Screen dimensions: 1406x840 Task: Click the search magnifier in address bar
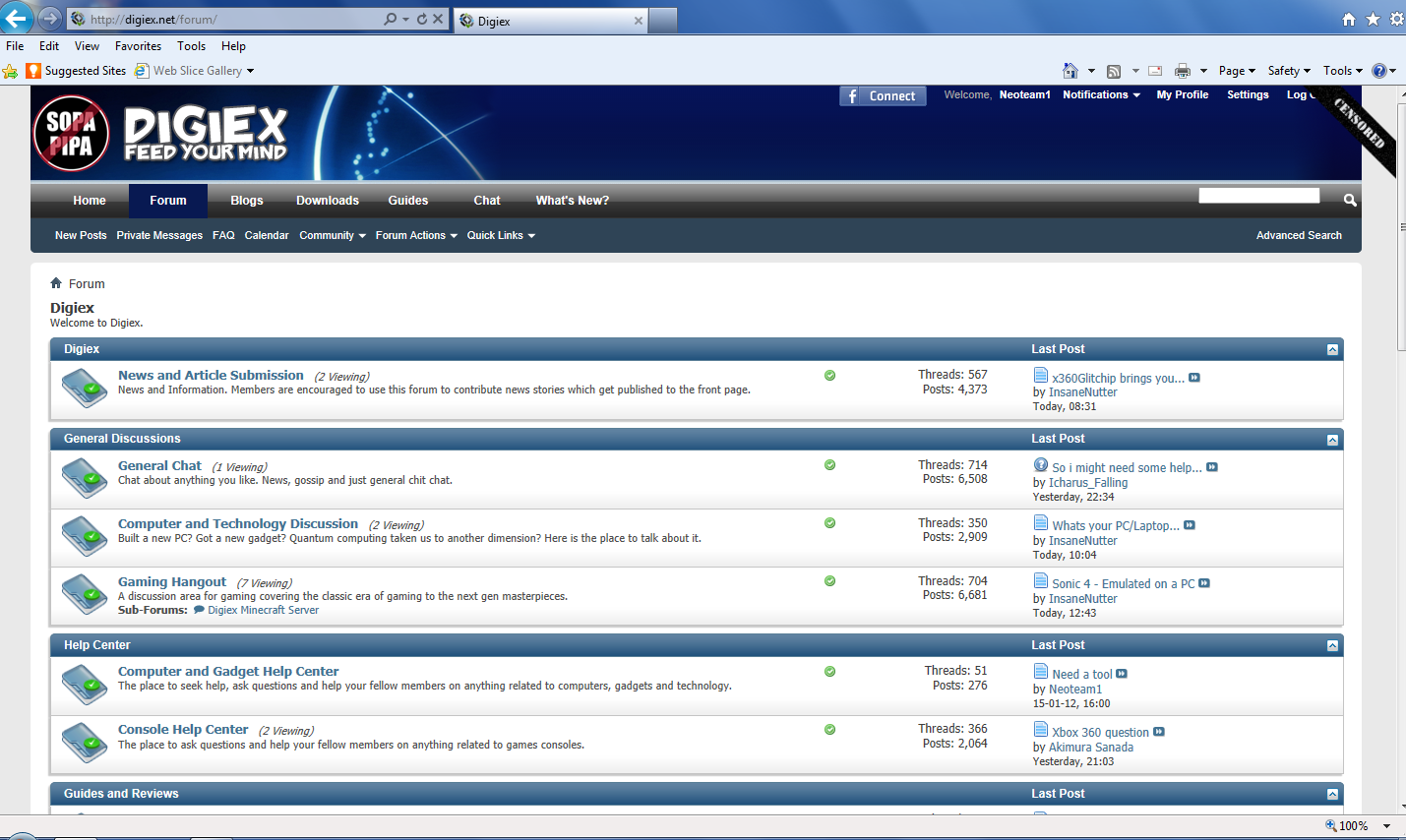point(391,19)
